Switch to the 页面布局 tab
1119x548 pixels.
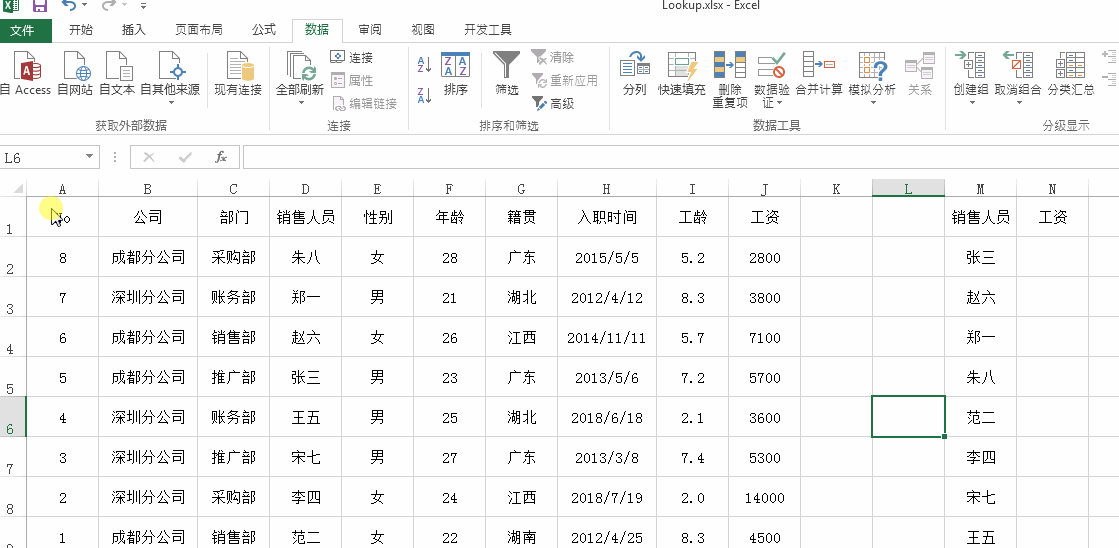[x=198, y=30]
